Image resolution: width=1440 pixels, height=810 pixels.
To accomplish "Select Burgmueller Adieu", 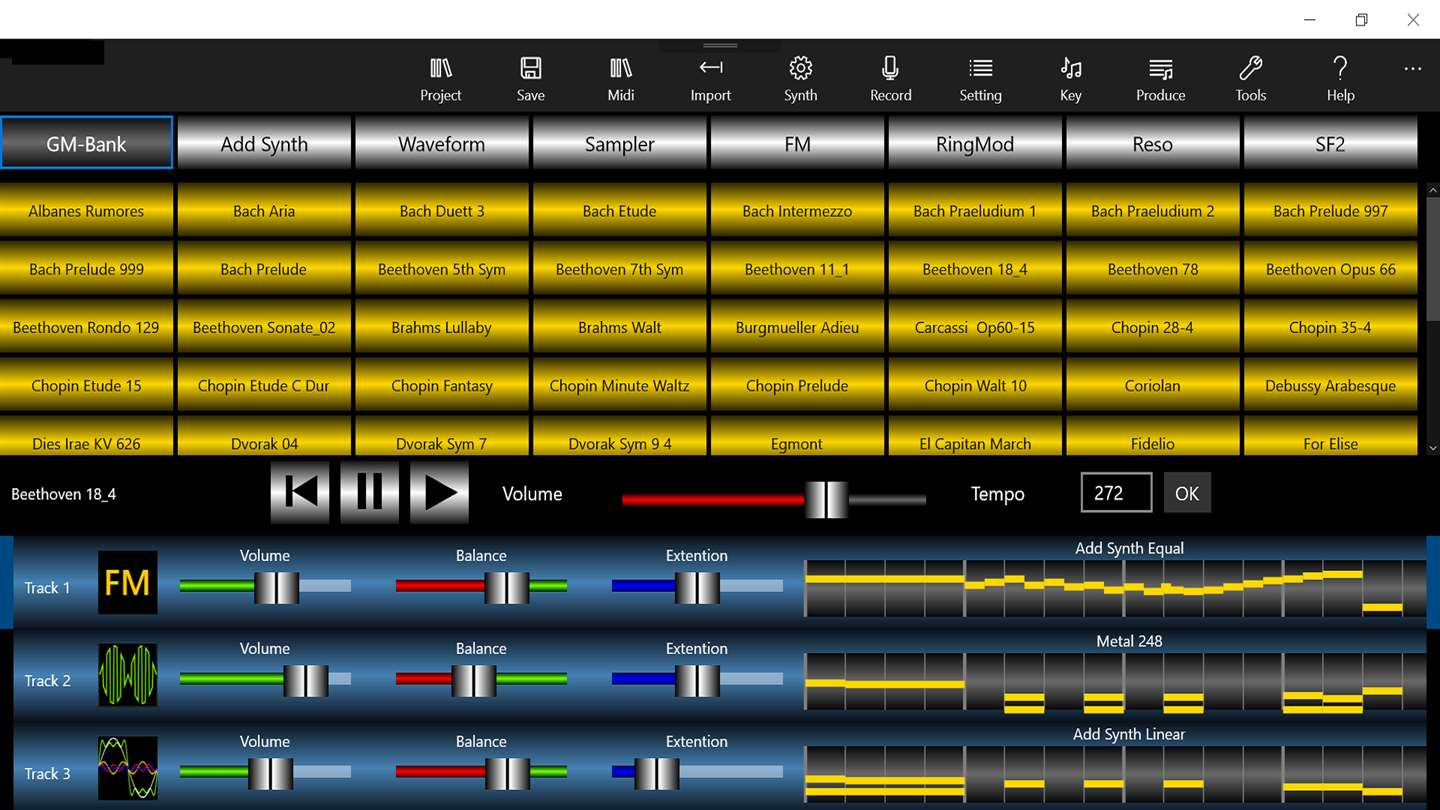I will 797,326.
